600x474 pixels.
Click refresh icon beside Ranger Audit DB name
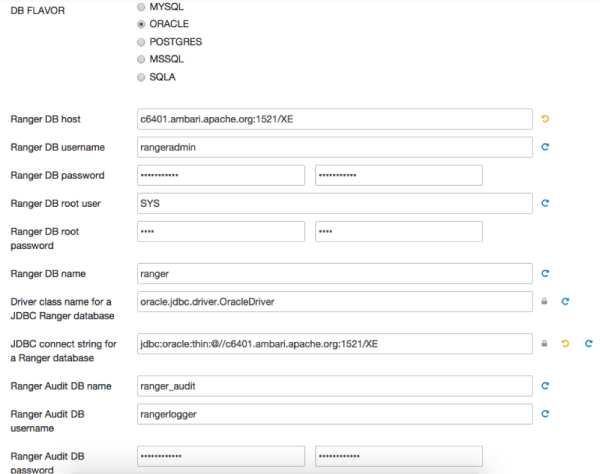[545, 385]
